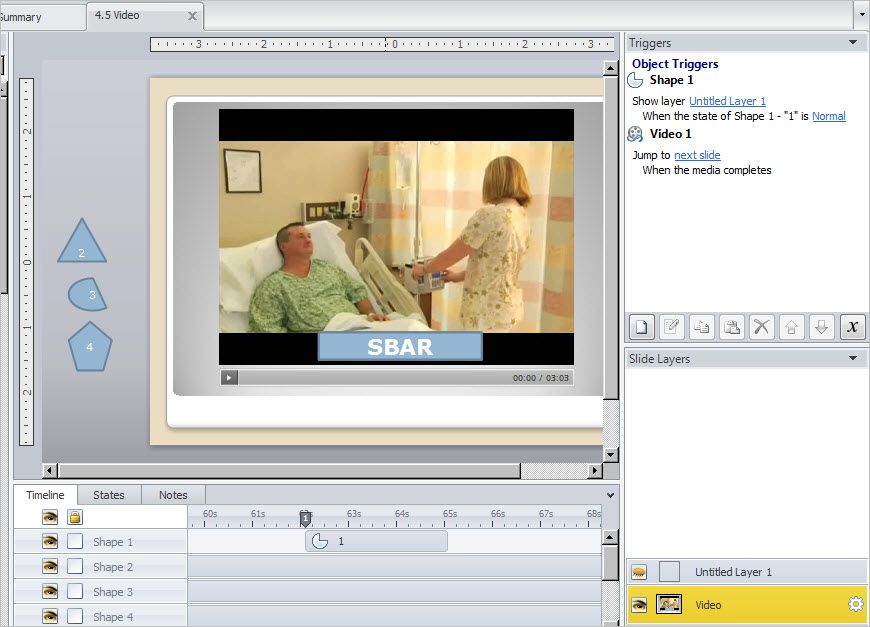The width and height of the screenshot is (870, 627).
Task: Toggle visibility of Shape 3 in timeline
Action: [50, 592]
